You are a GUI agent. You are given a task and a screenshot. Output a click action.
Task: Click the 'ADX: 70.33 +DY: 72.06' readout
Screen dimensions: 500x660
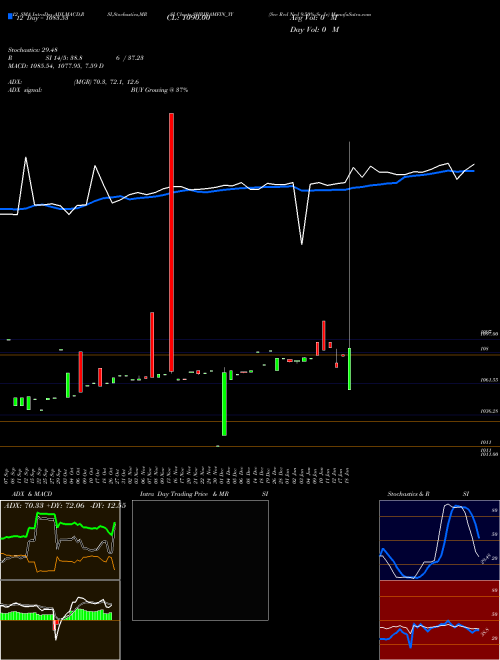45,505
